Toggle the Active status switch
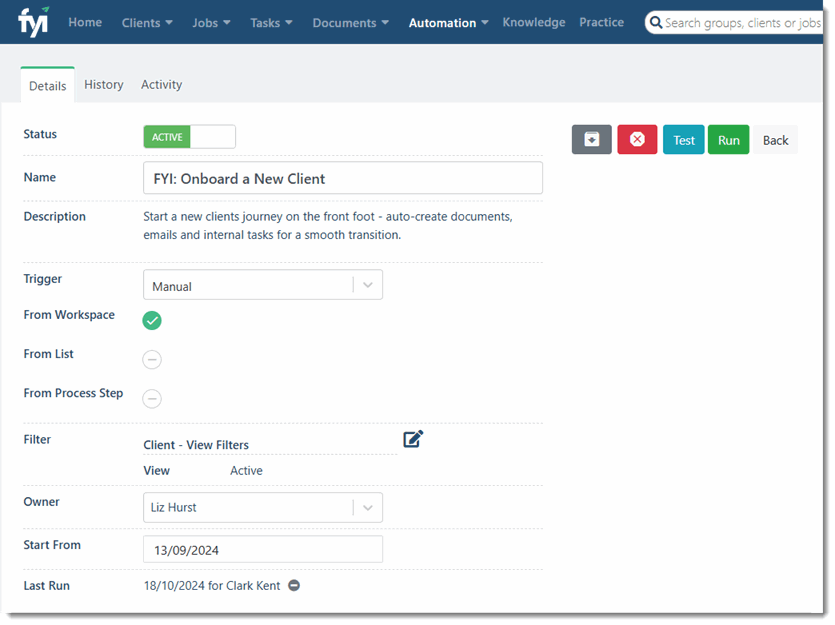The height and width of the screenshot is (625, 835). pos(189,137)
